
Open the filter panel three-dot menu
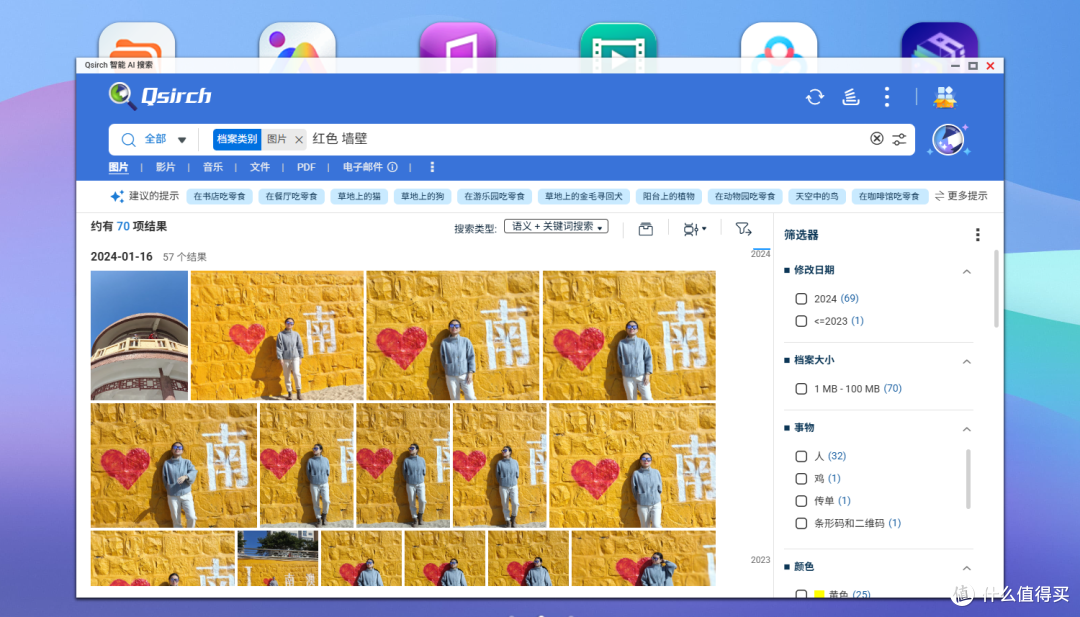pyautogui.click(x=977, y=235)
